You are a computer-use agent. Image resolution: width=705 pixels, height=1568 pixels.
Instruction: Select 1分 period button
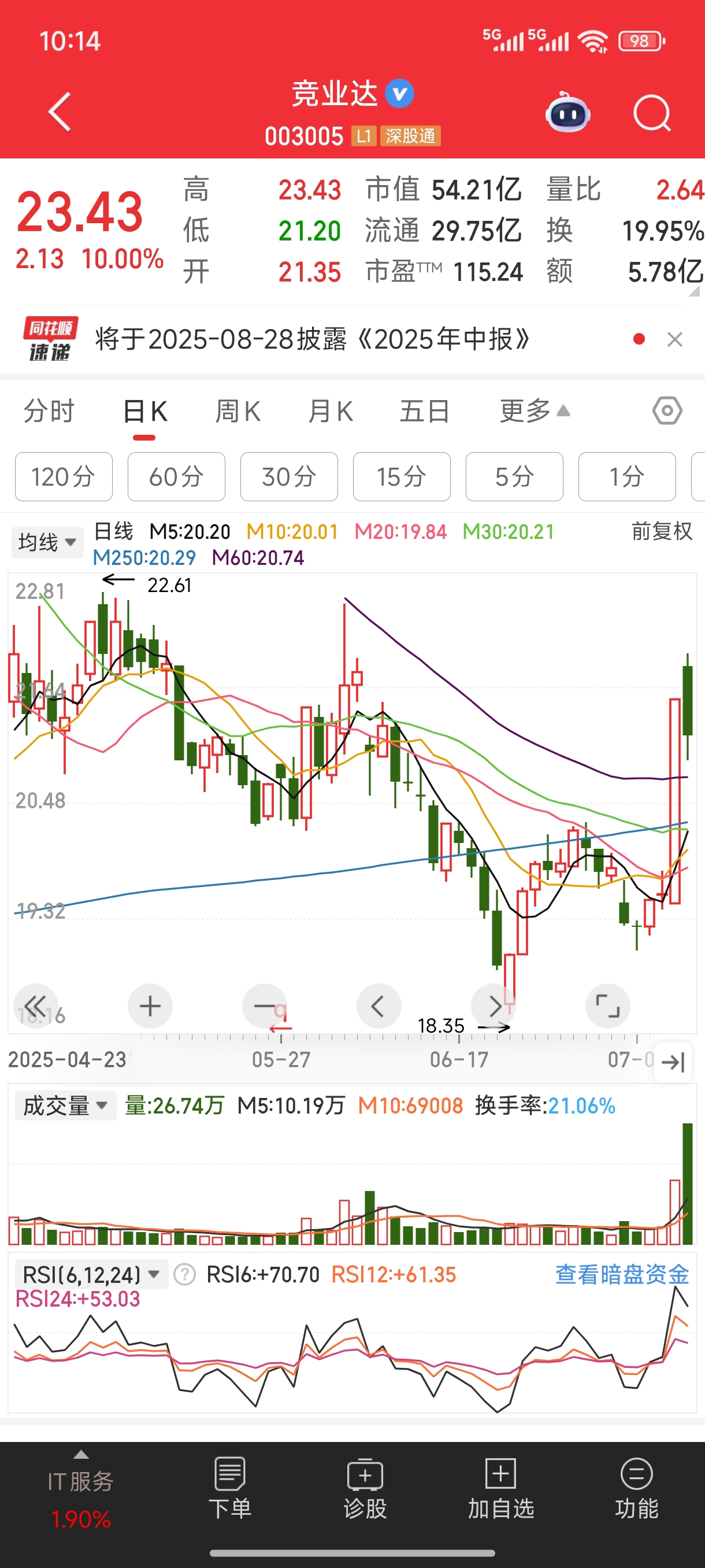point(627,476)
